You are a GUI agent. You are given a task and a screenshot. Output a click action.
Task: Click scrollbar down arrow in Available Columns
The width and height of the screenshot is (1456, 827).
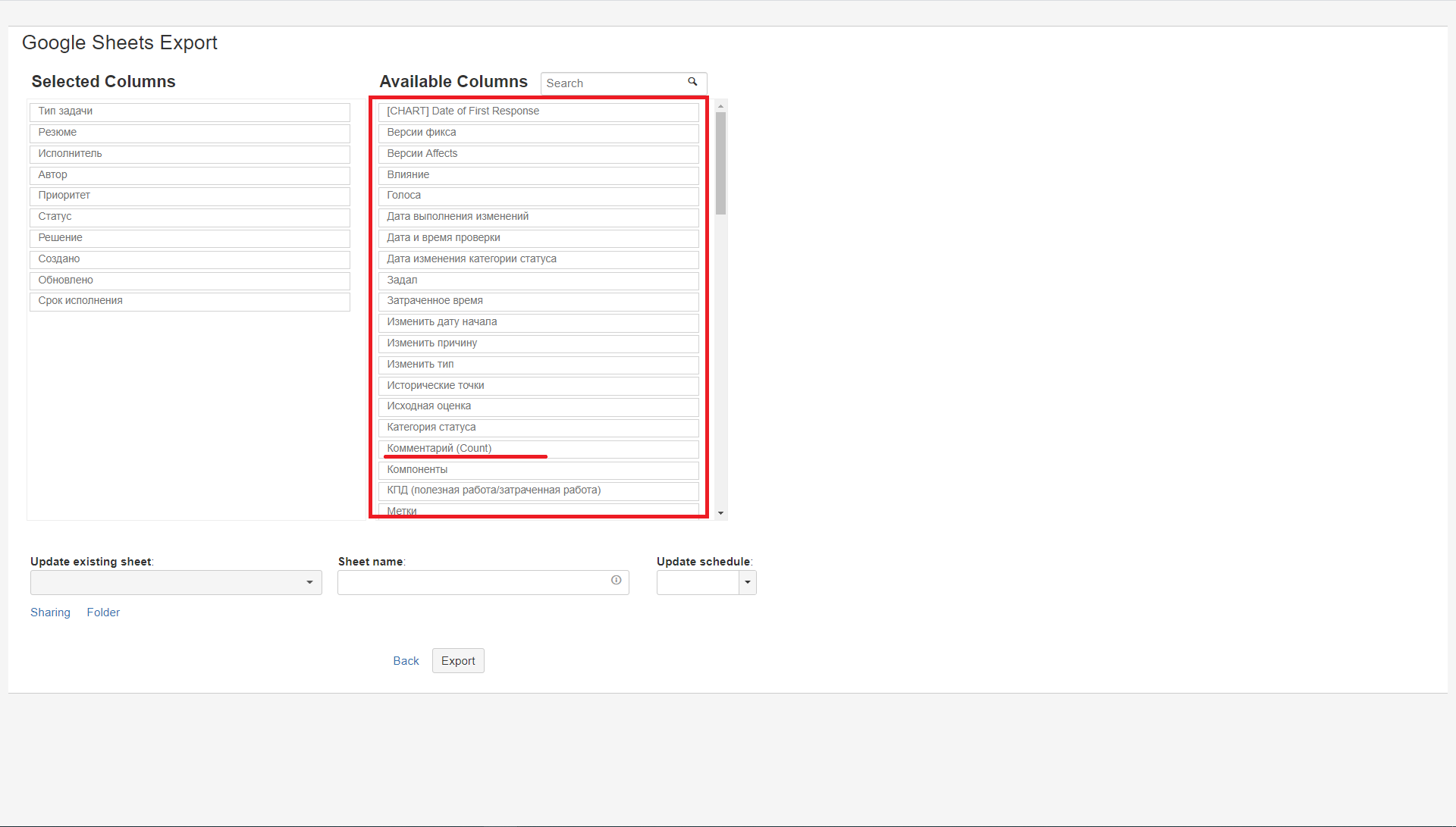coord(720,513)
